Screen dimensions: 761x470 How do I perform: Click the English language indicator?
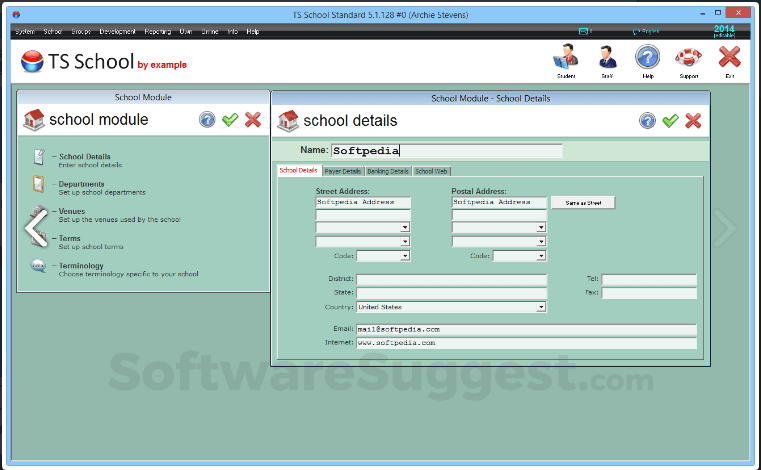(646, 31)
